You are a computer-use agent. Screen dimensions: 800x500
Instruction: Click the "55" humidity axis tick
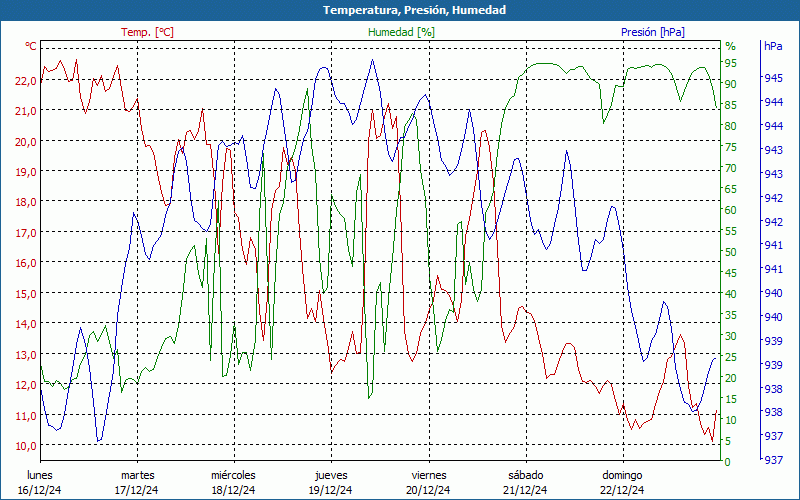731,231
